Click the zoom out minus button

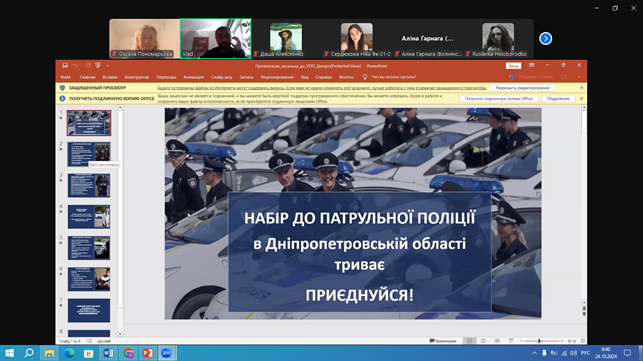click(x=521, y=341)
